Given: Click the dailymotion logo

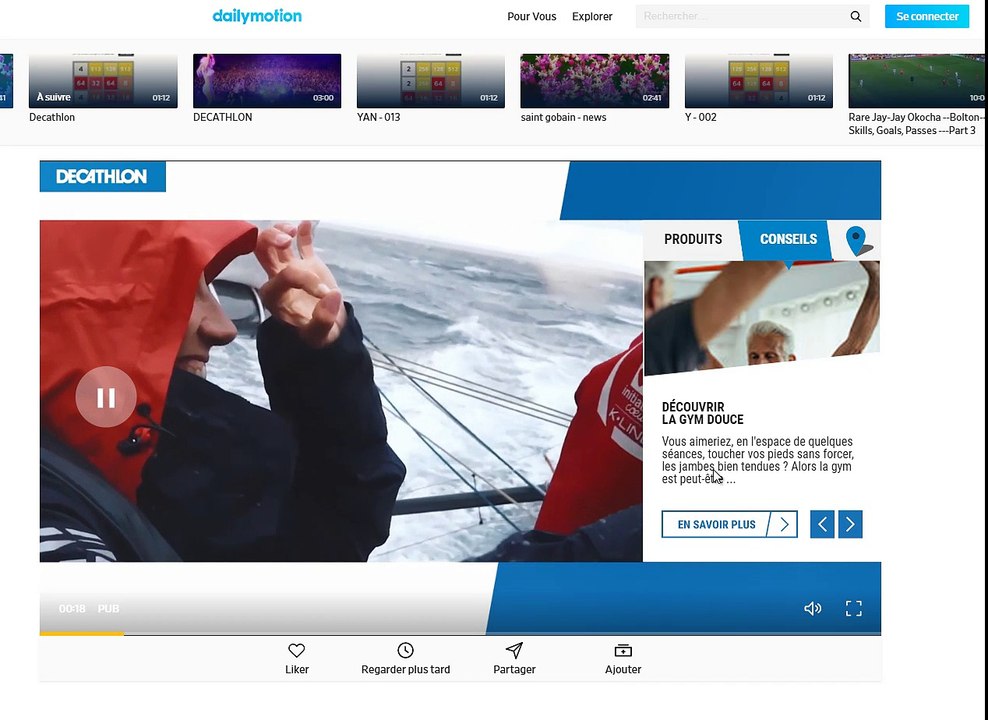Looking at the screenshot, I should pos(257,16).
